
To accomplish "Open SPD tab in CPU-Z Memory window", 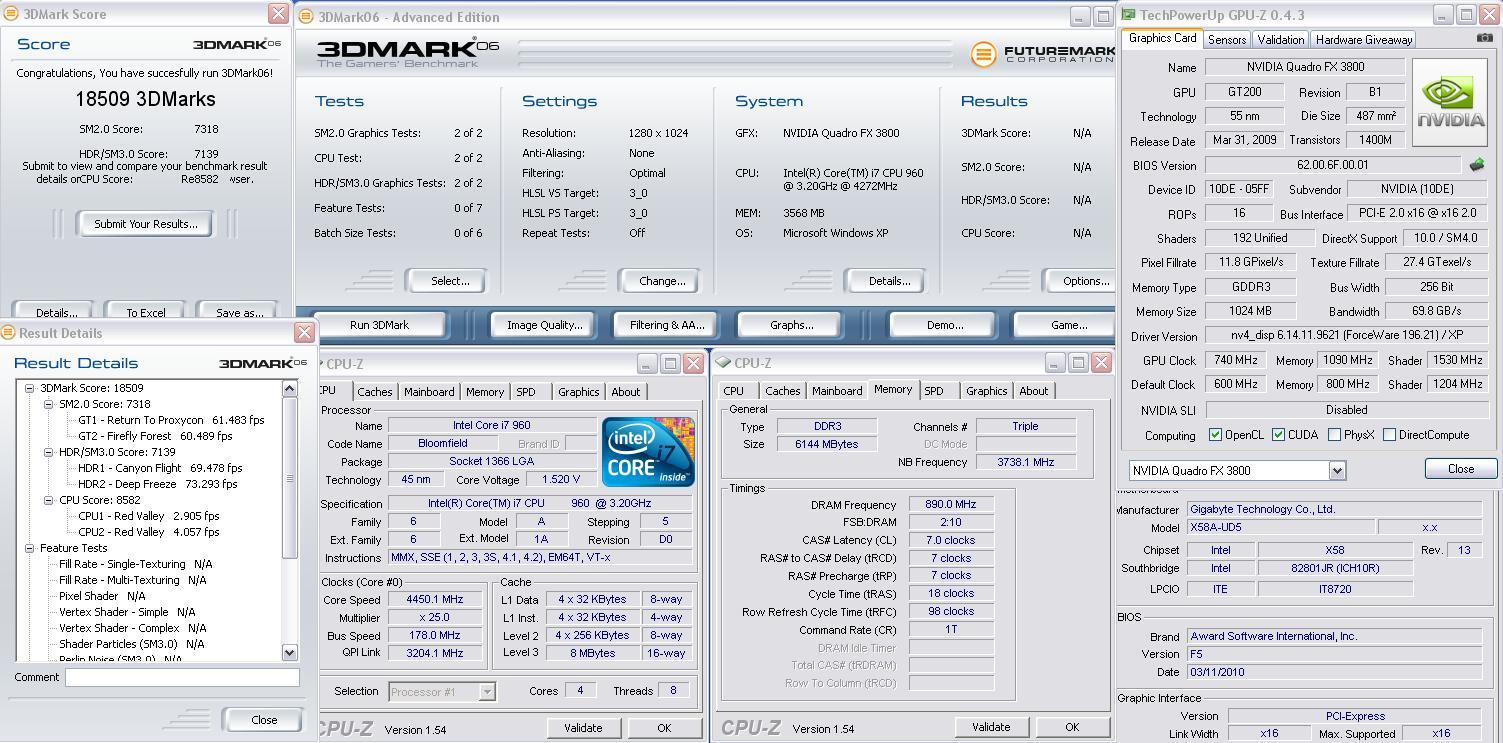I will pos(934,391).
